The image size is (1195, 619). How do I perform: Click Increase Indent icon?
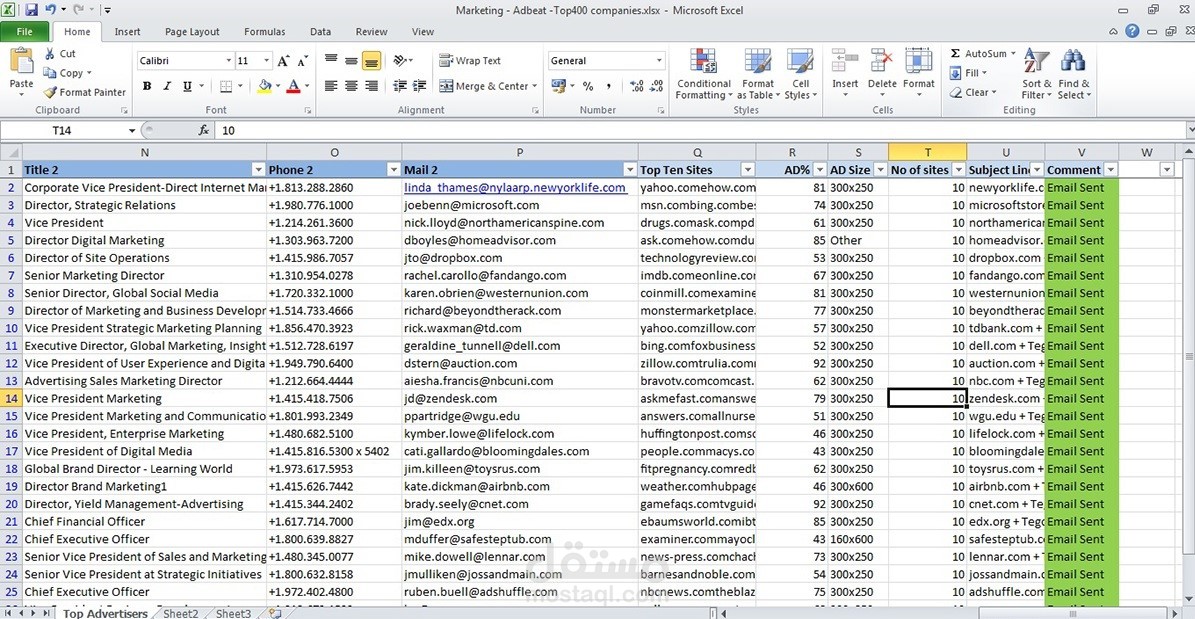coord(419,86)
